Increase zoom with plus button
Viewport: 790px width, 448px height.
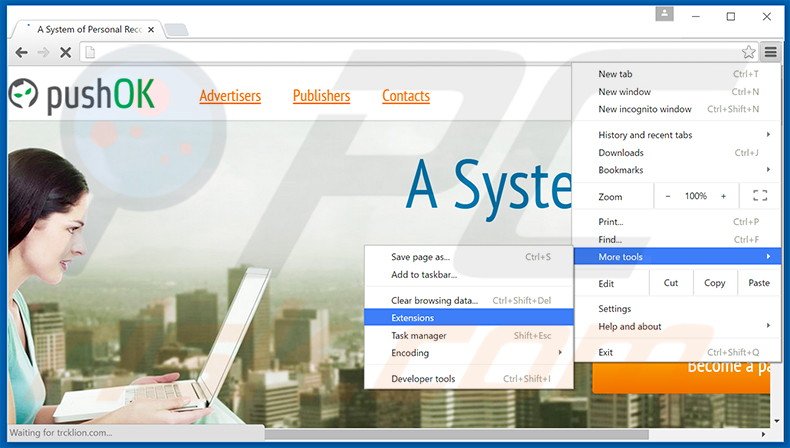(x=723, y=196)
